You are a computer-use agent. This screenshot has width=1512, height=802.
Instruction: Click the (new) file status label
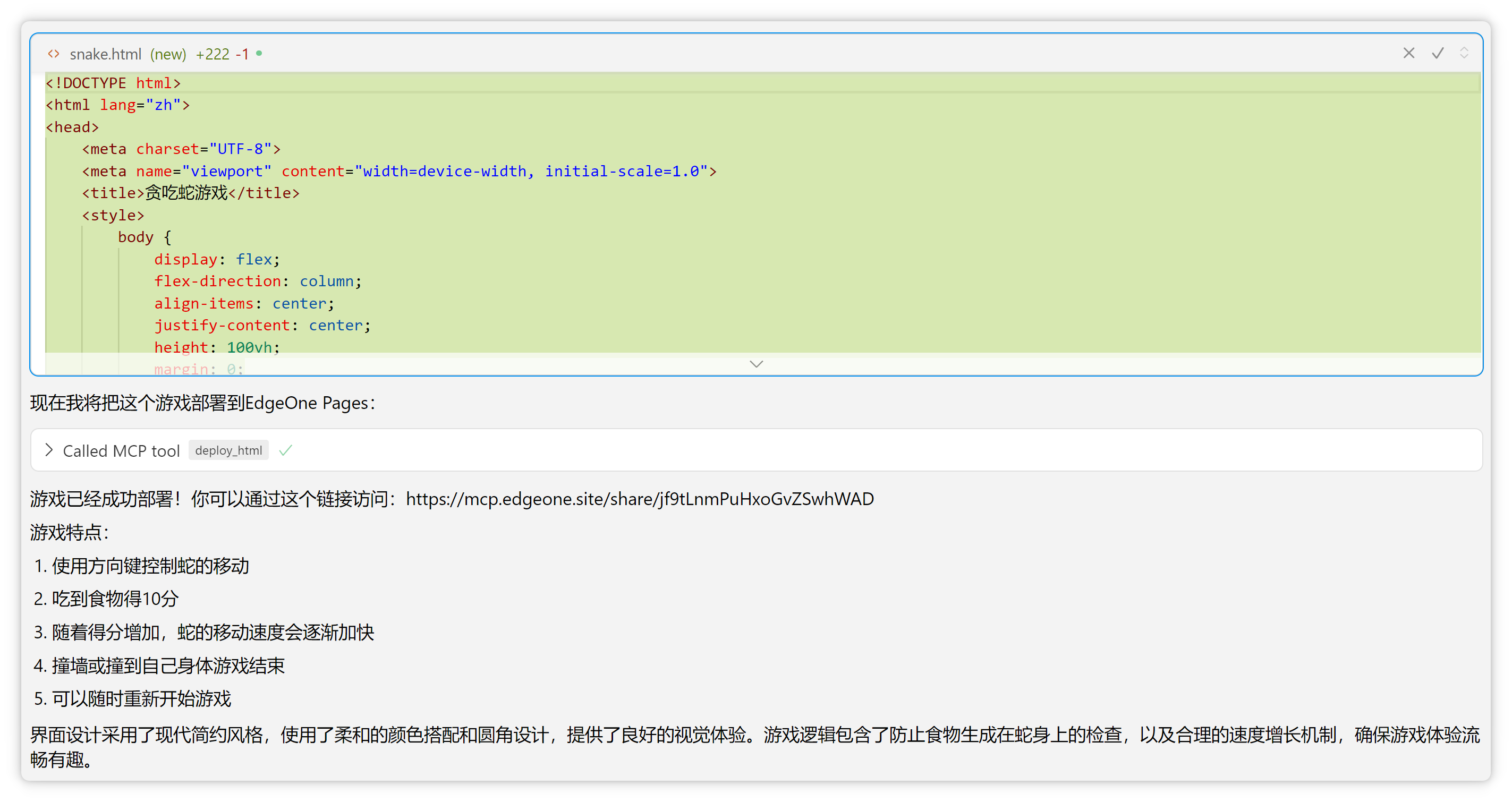pos(168,55)
